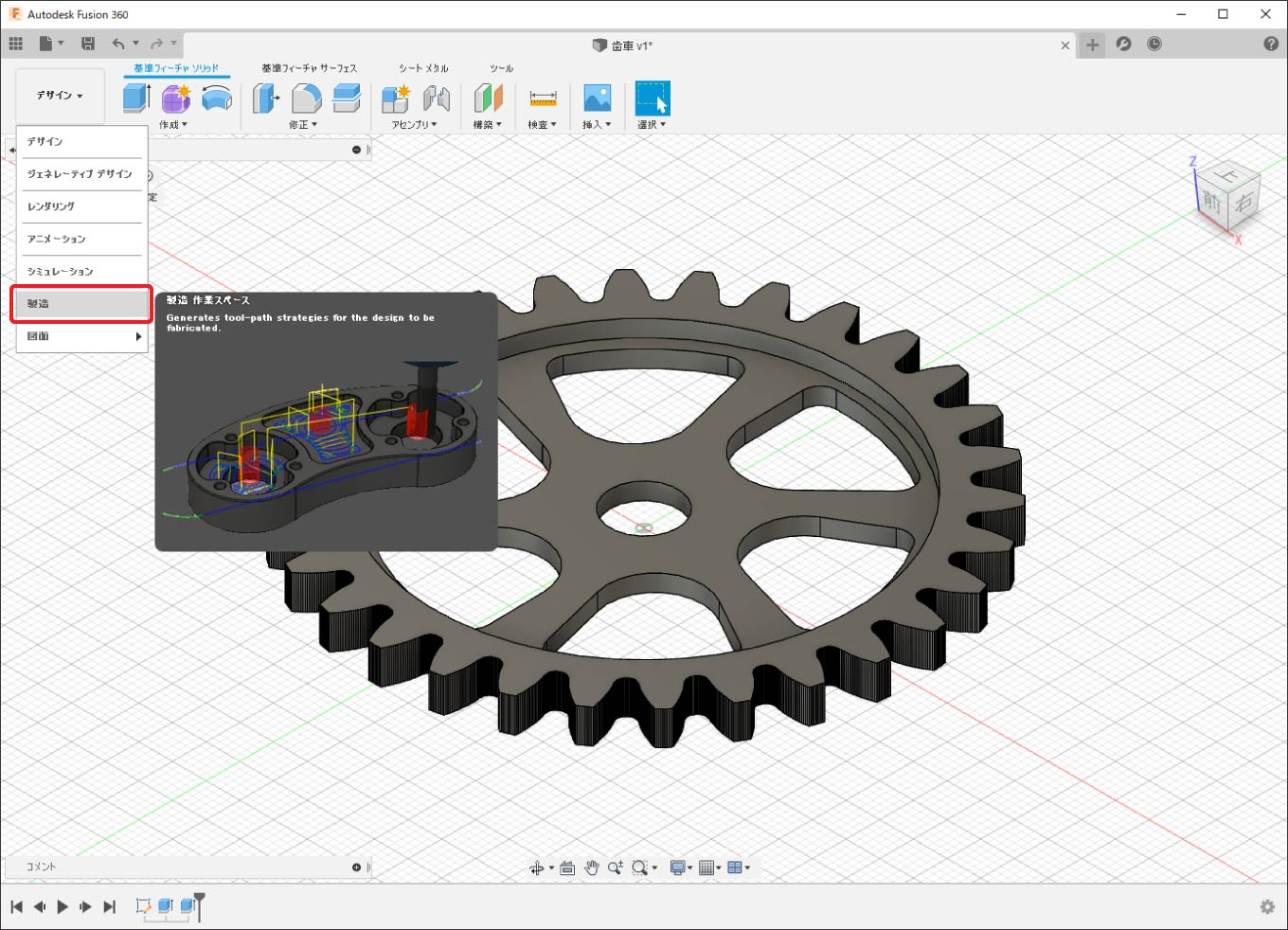Click the Joint tool icon
The height and width of the screenshot is (930, 1288).
436,98
